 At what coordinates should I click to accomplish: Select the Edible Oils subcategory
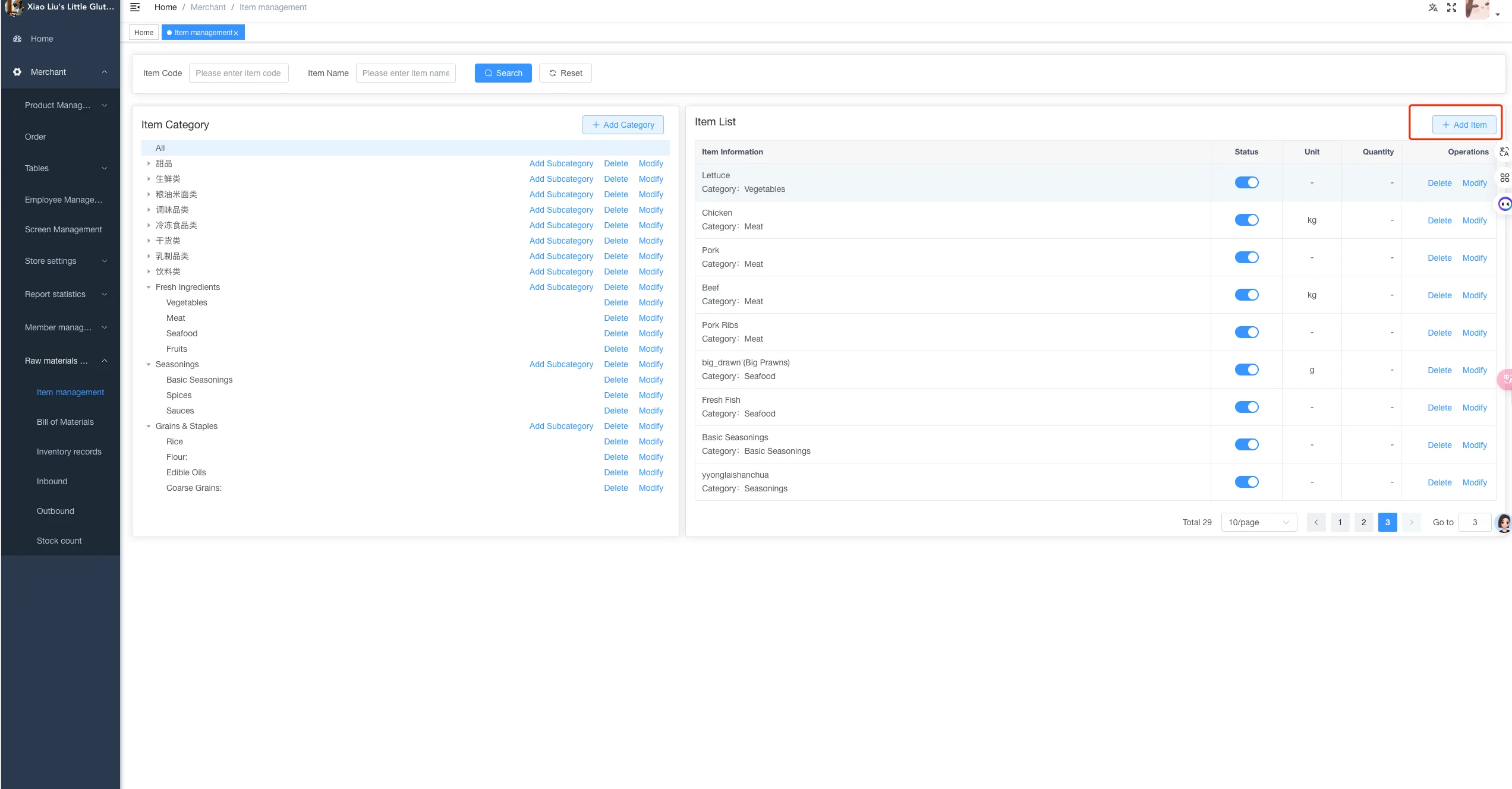(186, 472)
